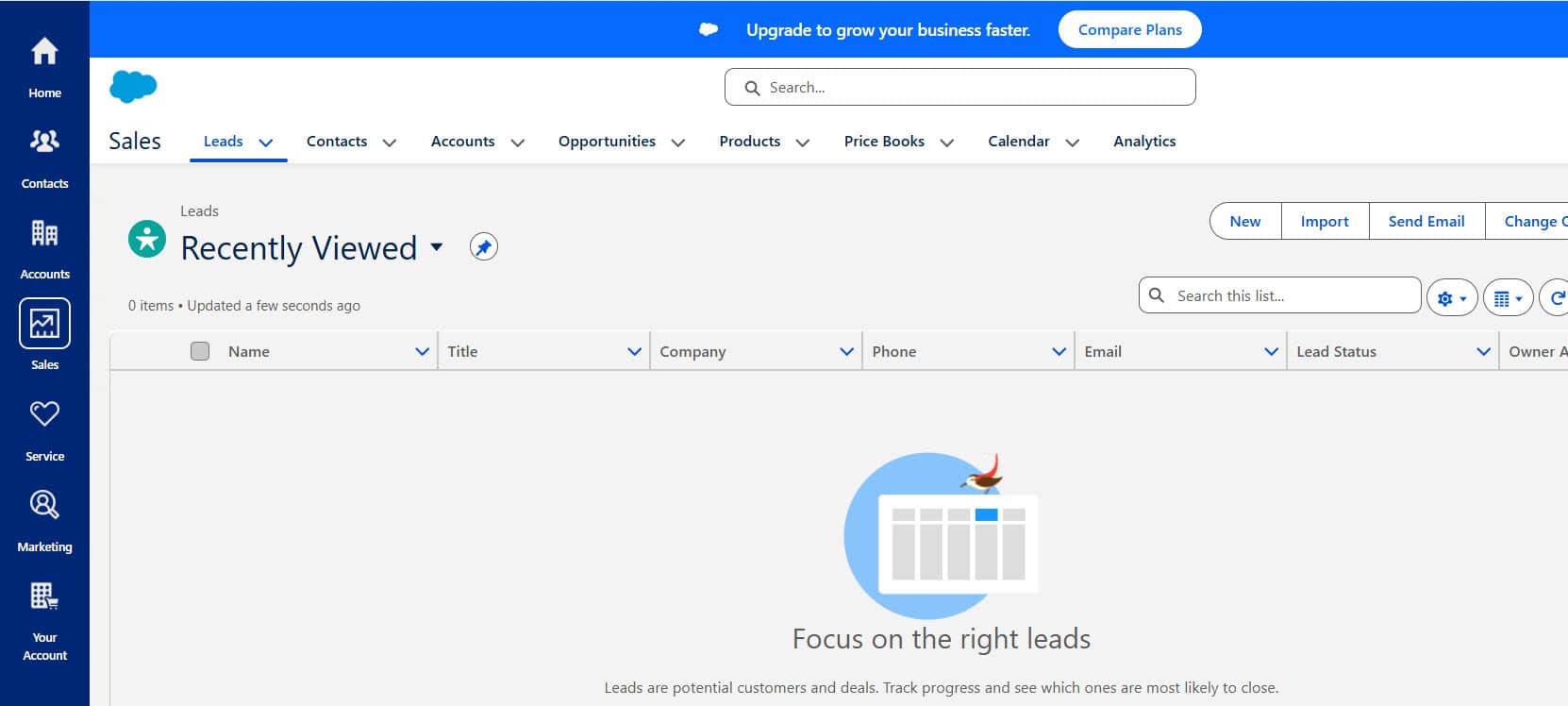
Task: Click the global search magnifier icon
Action: pyautogui.click(x=752, y=88)
